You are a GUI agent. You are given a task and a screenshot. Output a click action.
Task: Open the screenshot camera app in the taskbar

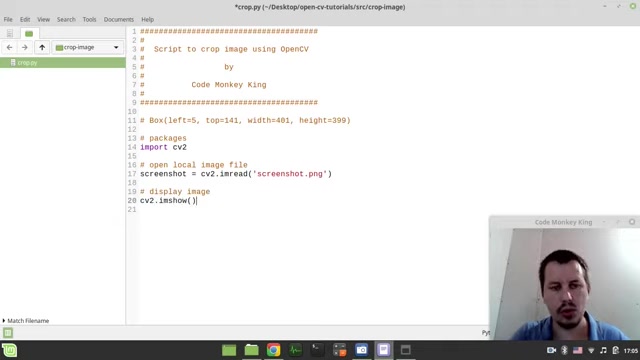click(x=361, y=350)
